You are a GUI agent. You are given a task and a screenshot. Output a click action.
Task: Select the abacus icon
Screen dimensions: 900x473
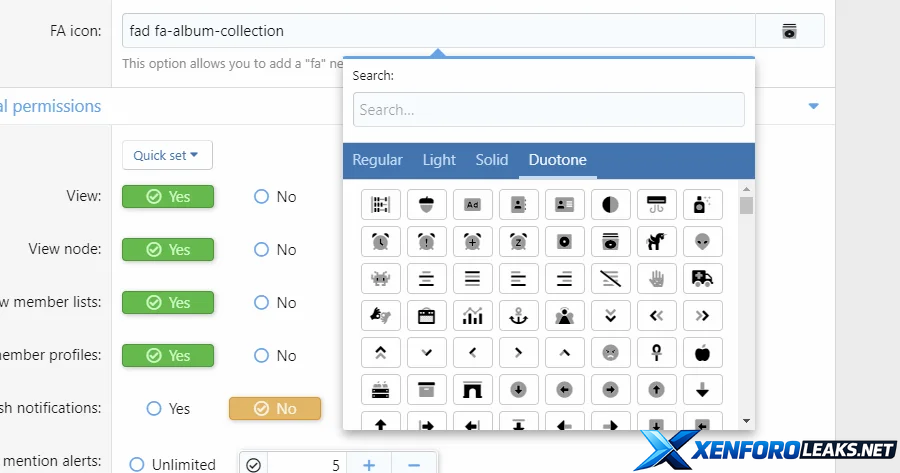380,205
